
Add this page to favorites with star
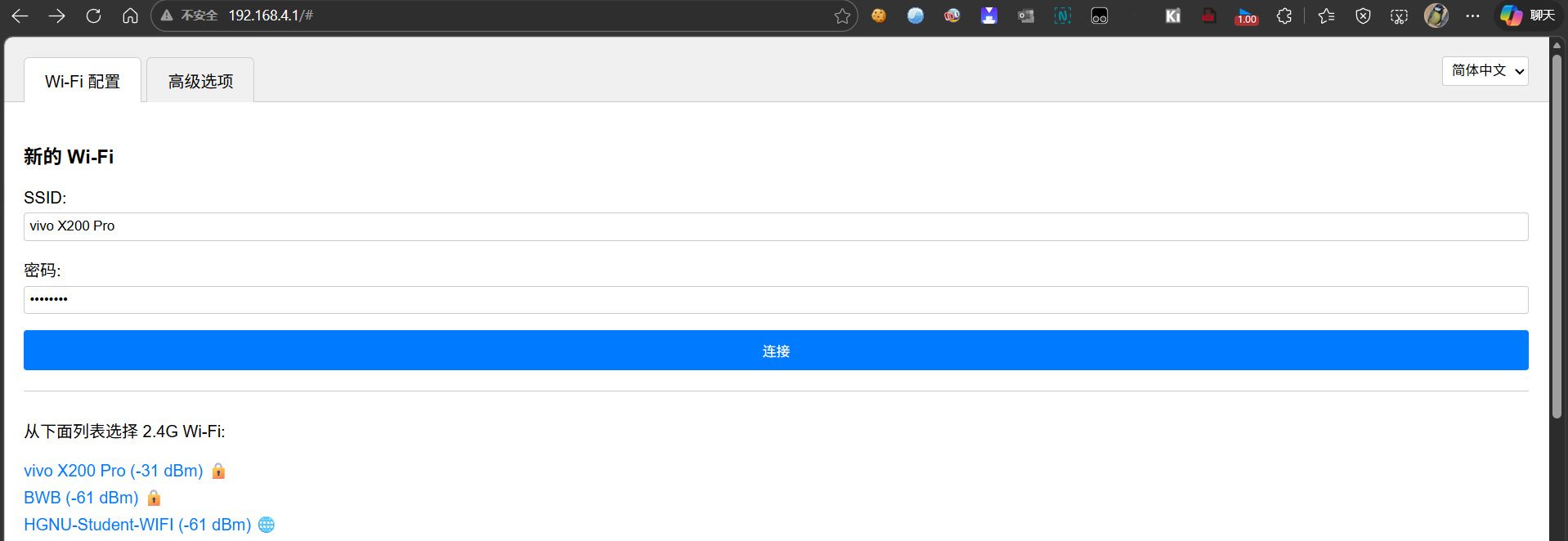(842, 16)
